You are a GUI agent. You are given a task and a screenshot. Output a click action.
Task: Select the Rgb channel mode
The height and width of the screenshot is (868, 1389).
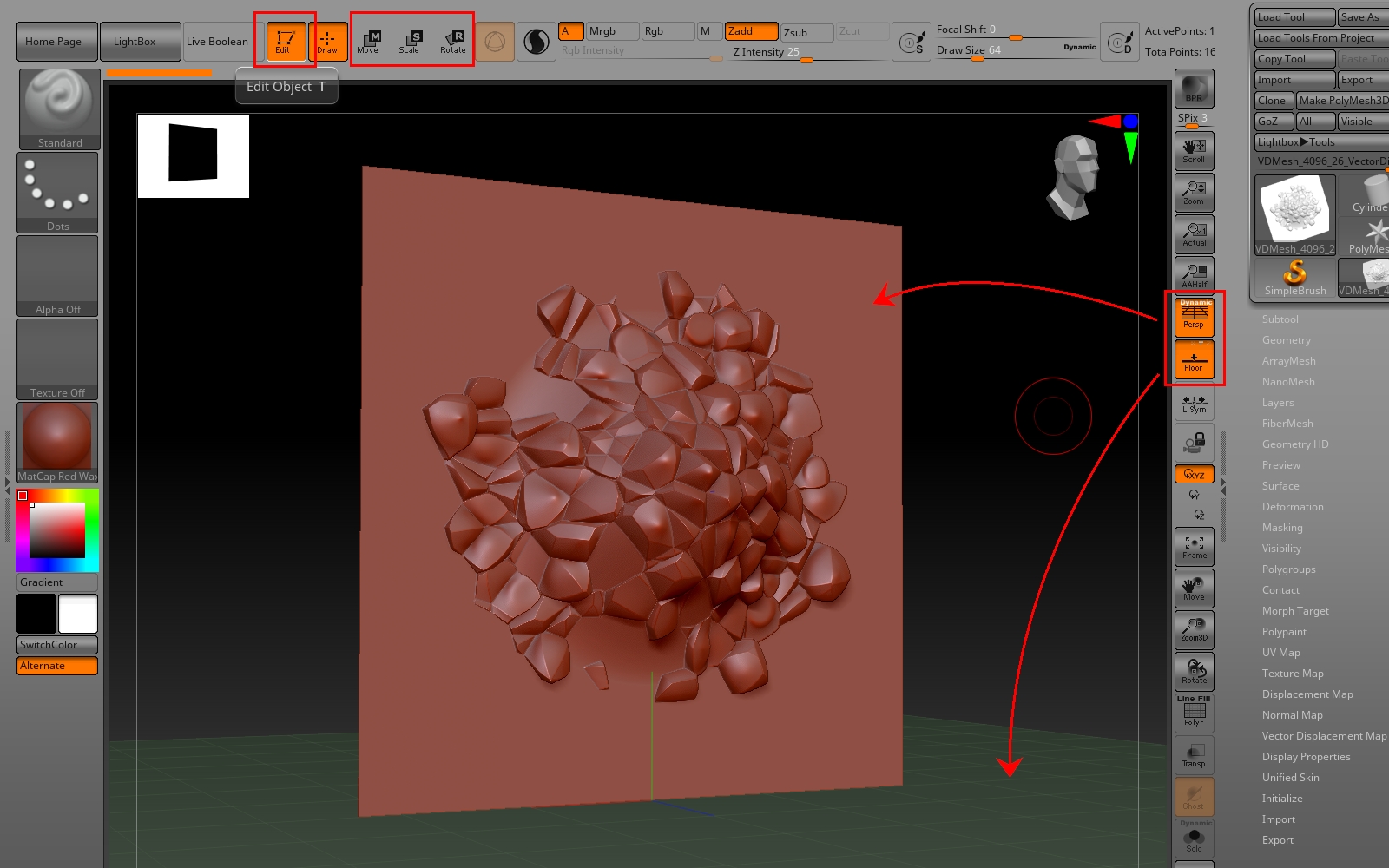[x=668, y=31]
